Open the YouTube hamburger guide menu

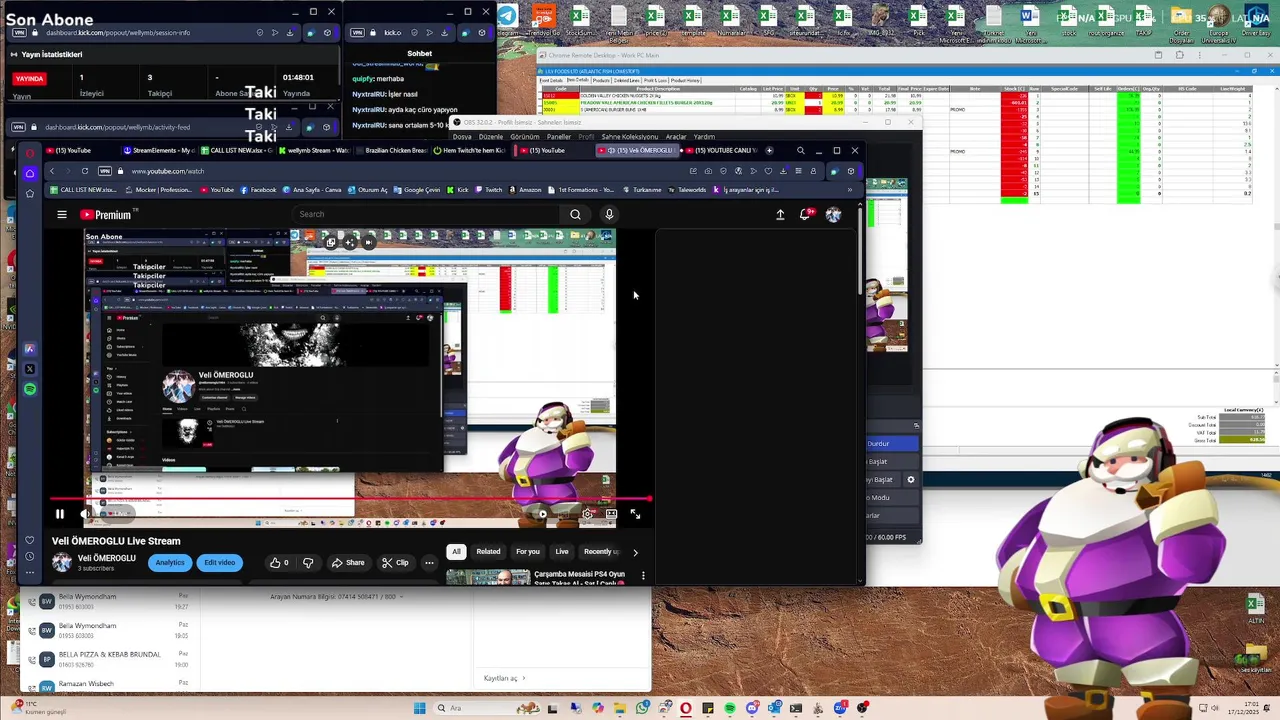click(x=62, y=214)
